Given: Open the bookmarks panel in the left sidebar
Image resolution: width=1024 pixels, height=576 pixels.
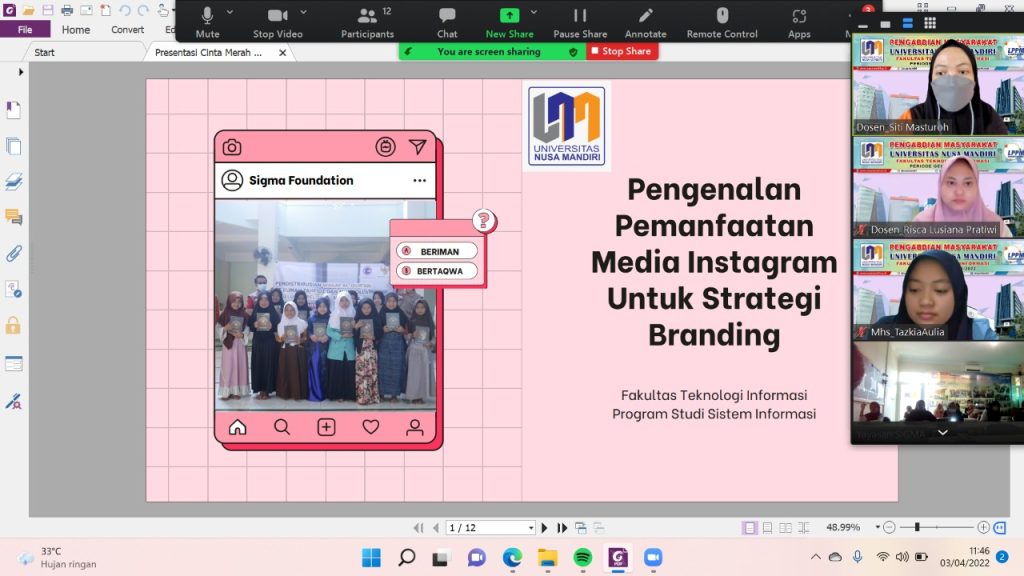Looking at the screenshot, I should [x=13, y=110].
